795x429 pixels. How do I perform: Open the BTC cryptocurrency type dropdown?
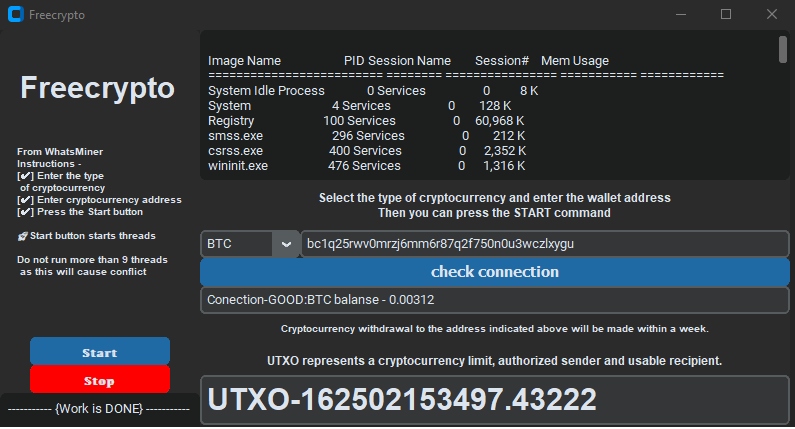[249, 244]
